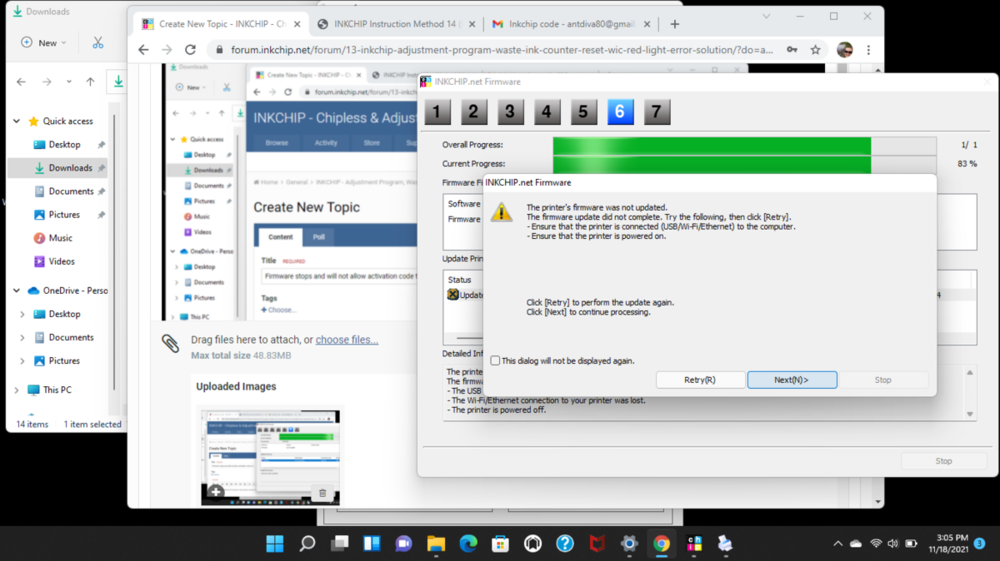The image size is (1000, 561).
Task: Click the Retry(R) button
Action: click(x=700, y=380)
